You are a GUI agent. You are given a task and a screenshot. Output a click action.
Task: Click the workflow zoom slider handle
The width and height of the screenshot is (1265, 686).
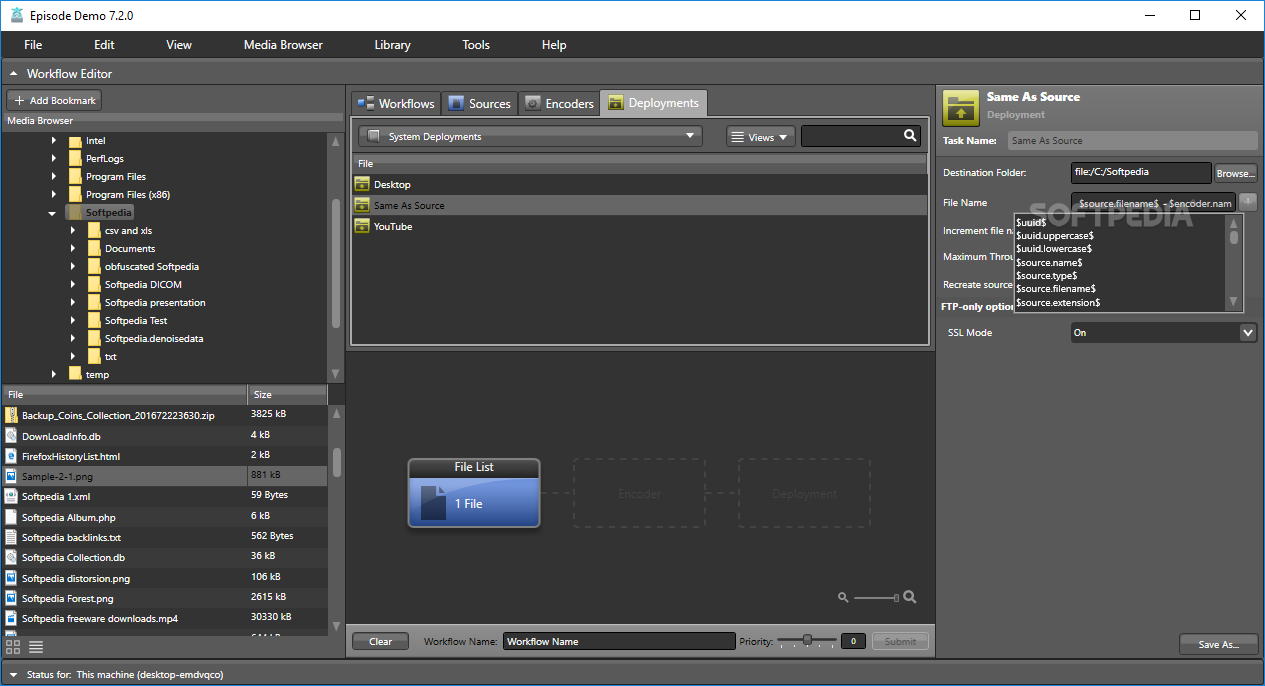pyautogui.click(x=896, y=597)
